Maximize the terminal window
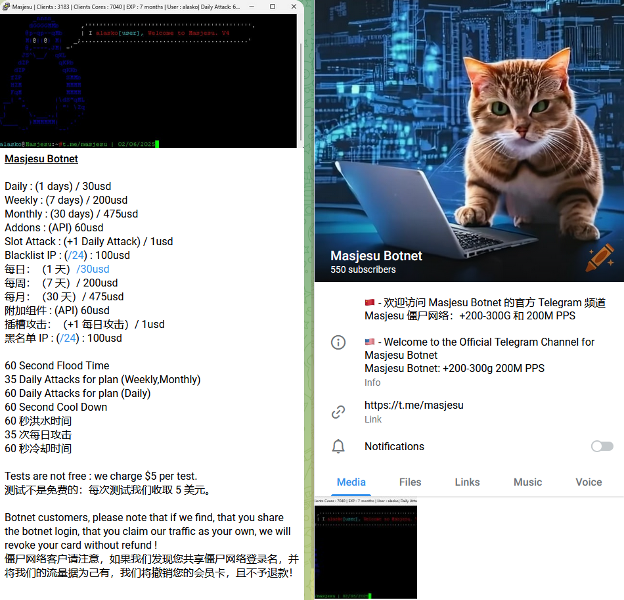624x600 pixels. click(x=273, y=6)
